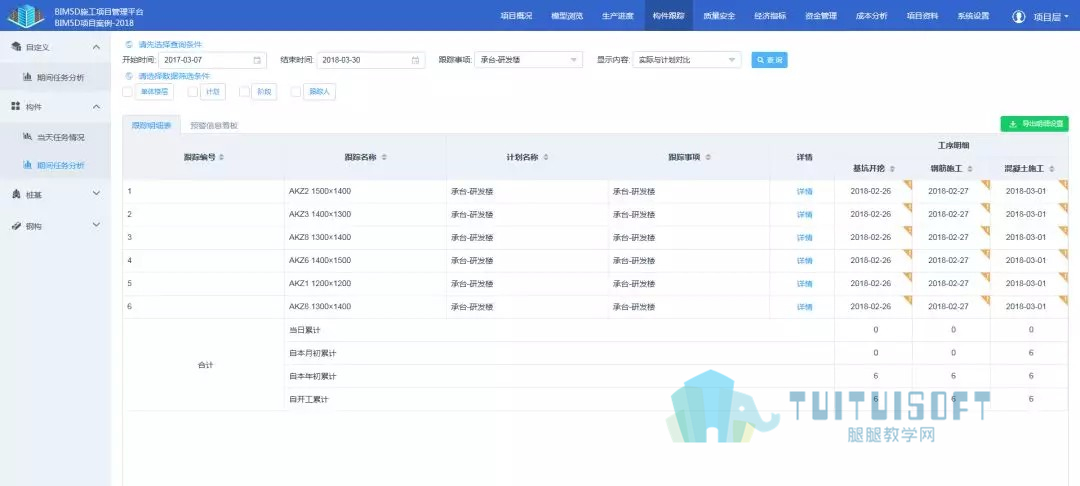Click the 阶段 filter button
The image size is (1080, 486).
pos(264,92)
